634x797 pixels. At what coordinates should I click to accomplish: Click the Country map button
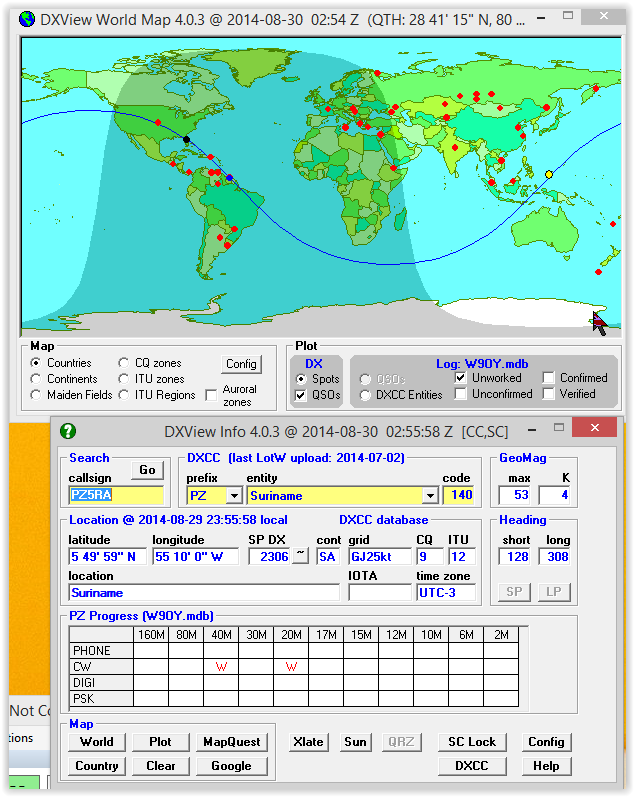click(97, 765)
